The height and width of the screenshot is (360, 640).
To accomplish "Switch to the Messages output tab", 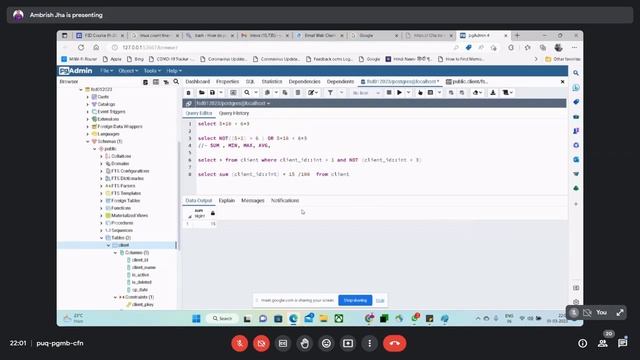I will tap(253, 200).
